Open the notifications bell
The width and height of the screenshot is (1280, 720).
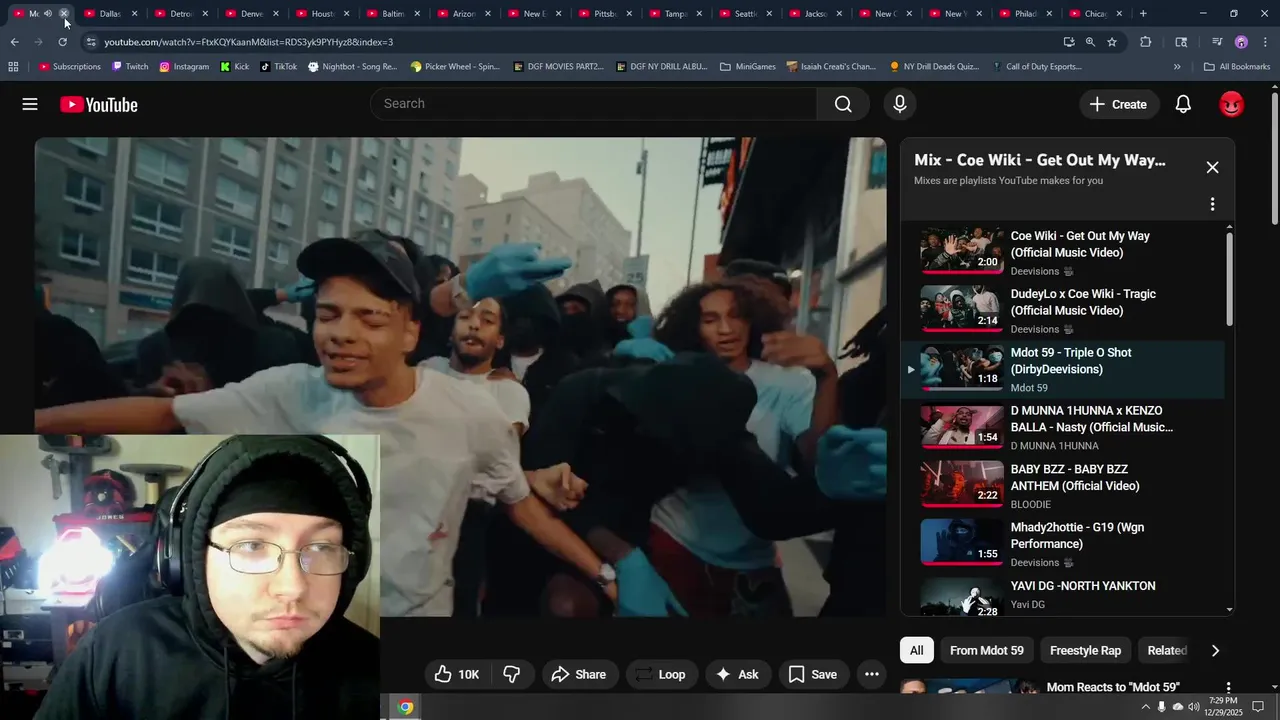point(1183,104)
